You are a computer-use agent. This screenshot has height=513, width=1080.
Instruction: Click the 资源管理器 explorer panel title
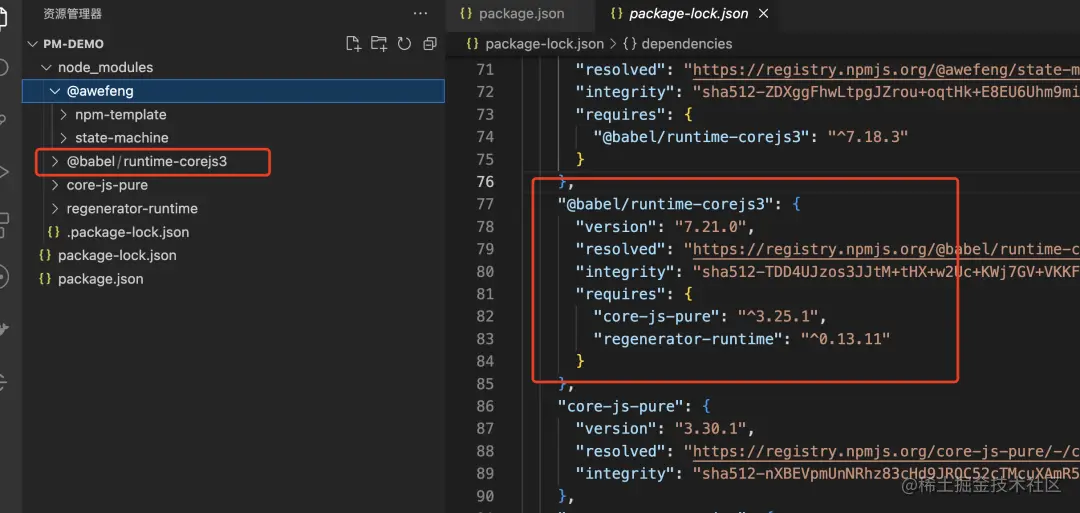tap(72, 14)
